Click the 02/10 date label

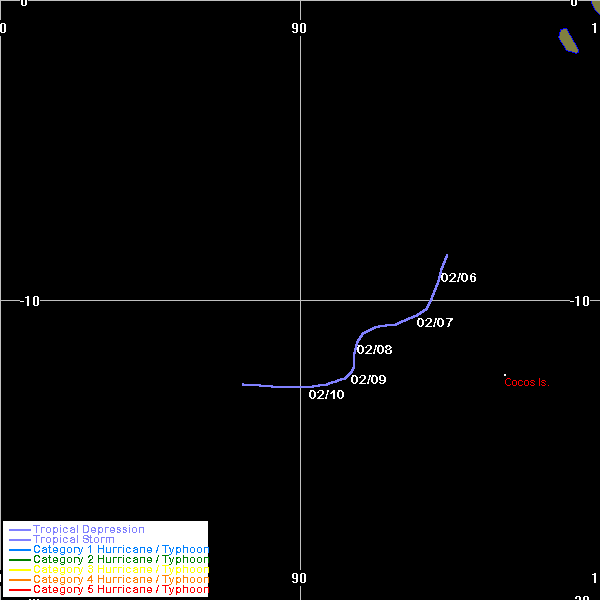click(326, 395)
